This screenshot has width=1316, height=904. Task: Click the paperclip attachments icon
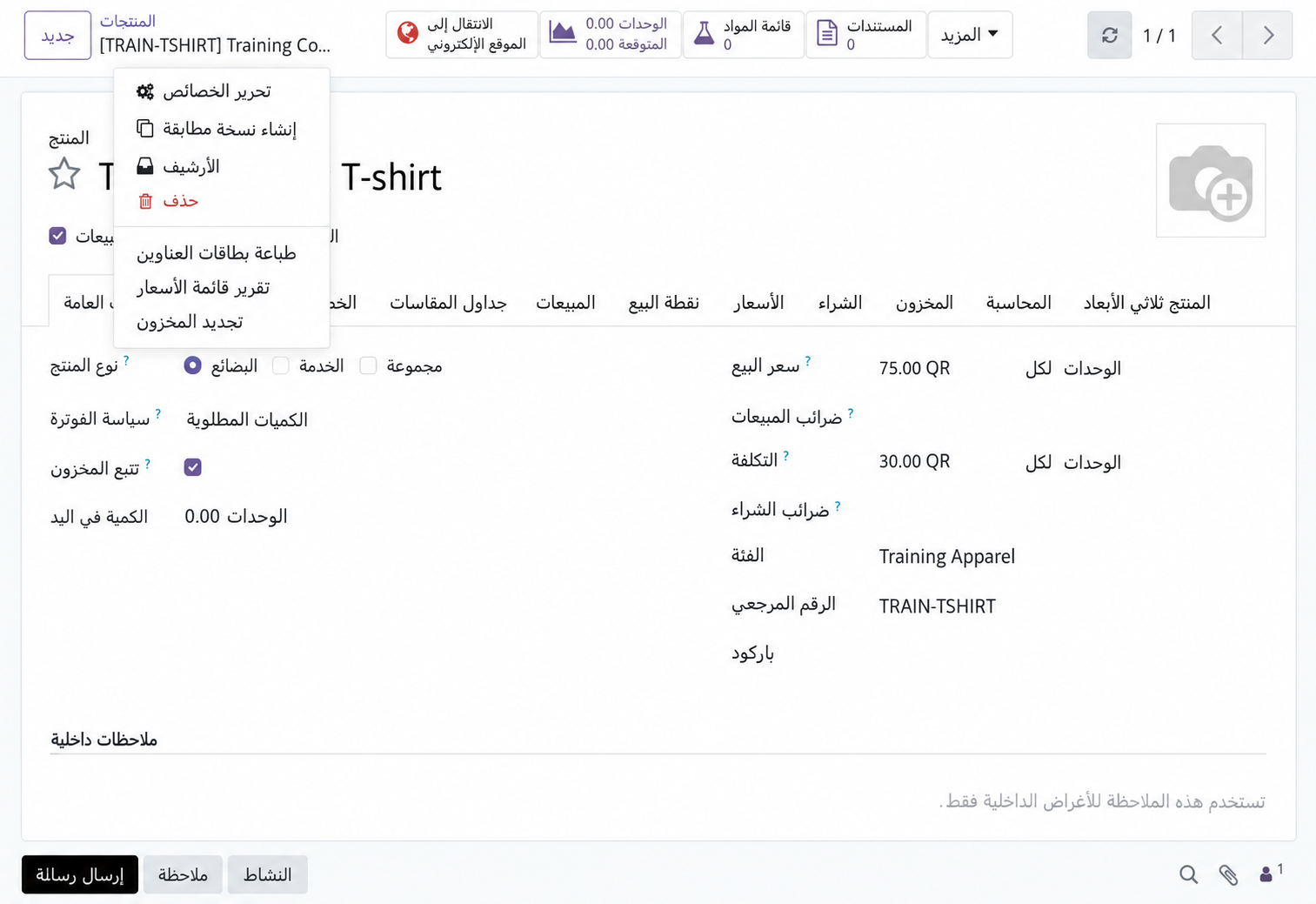tap(1228, 874)
